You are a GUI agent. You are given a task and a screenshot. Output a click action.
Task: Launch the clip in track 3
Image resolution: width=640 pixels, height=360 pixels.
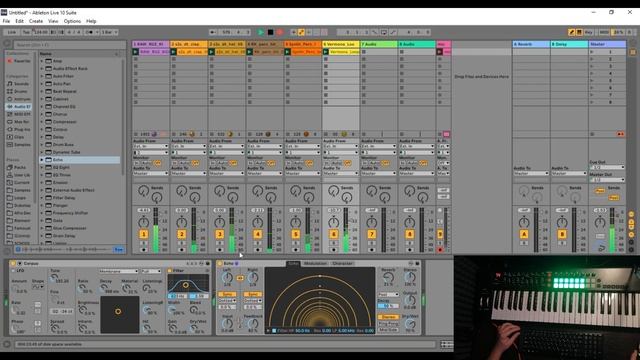211,52
